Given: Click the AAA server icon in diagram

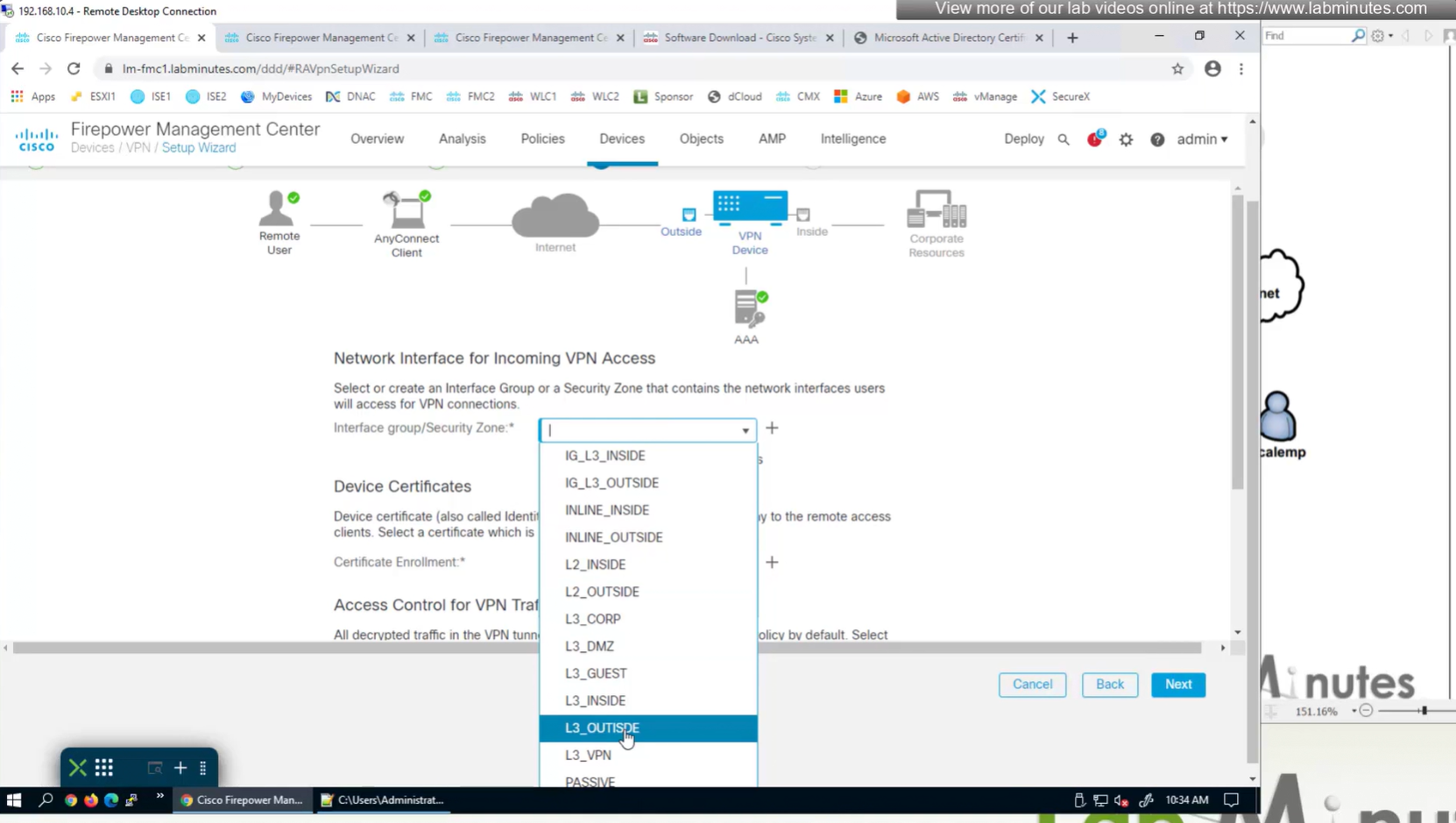Looking at the screenshot, I should (749, 309).
